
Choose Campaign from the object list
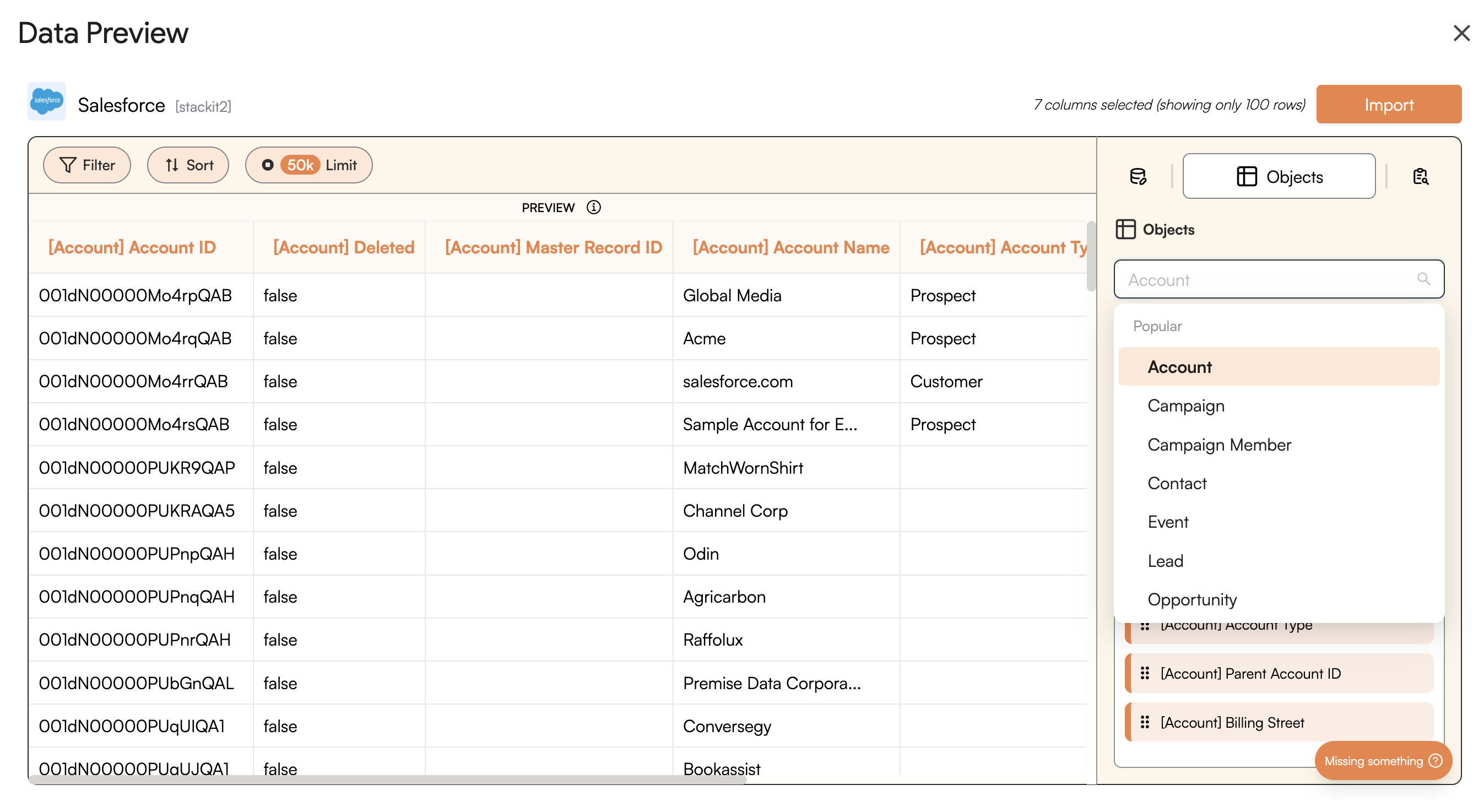(1185, 405)
